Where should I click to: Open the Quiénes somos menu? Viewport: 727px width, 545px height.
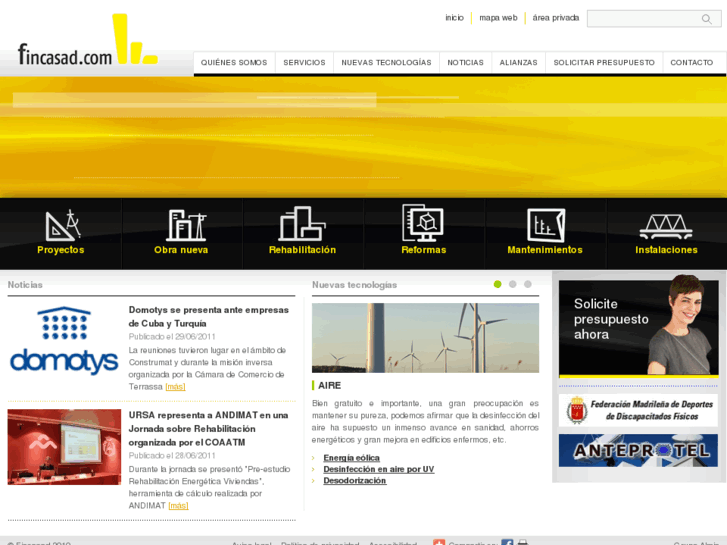[x=234, y=63]
